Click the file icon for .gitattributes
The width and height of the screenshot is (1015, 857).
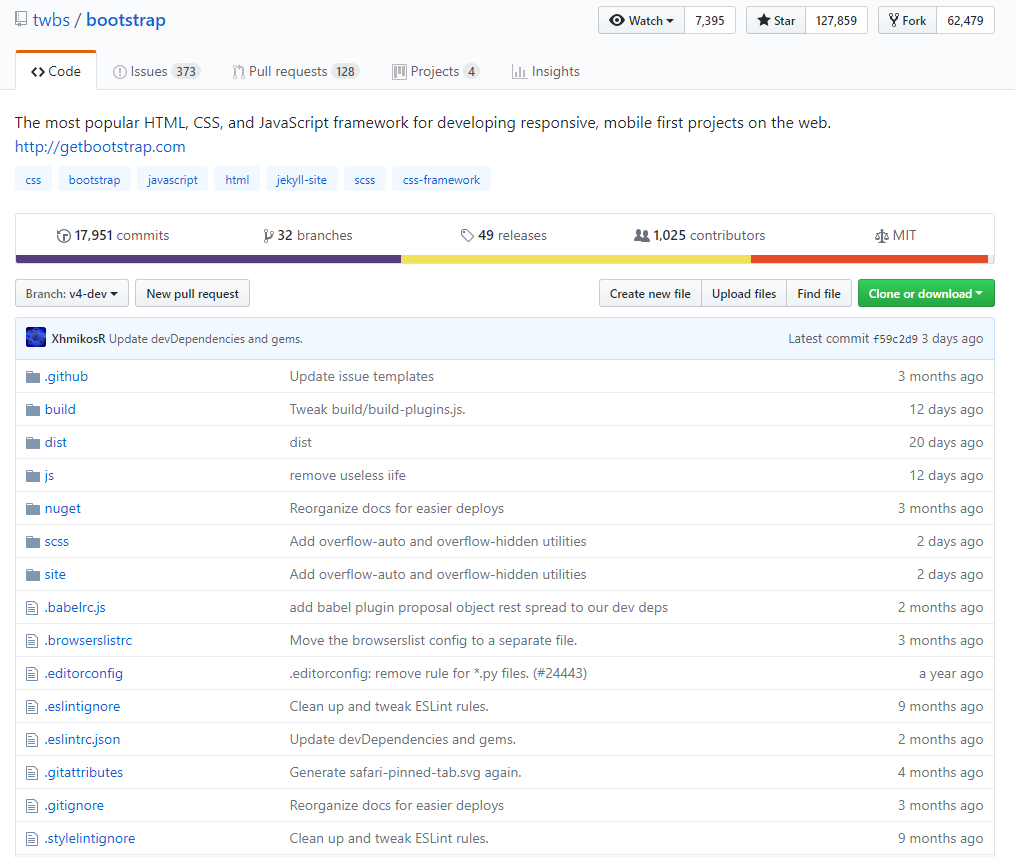[32, 773]
